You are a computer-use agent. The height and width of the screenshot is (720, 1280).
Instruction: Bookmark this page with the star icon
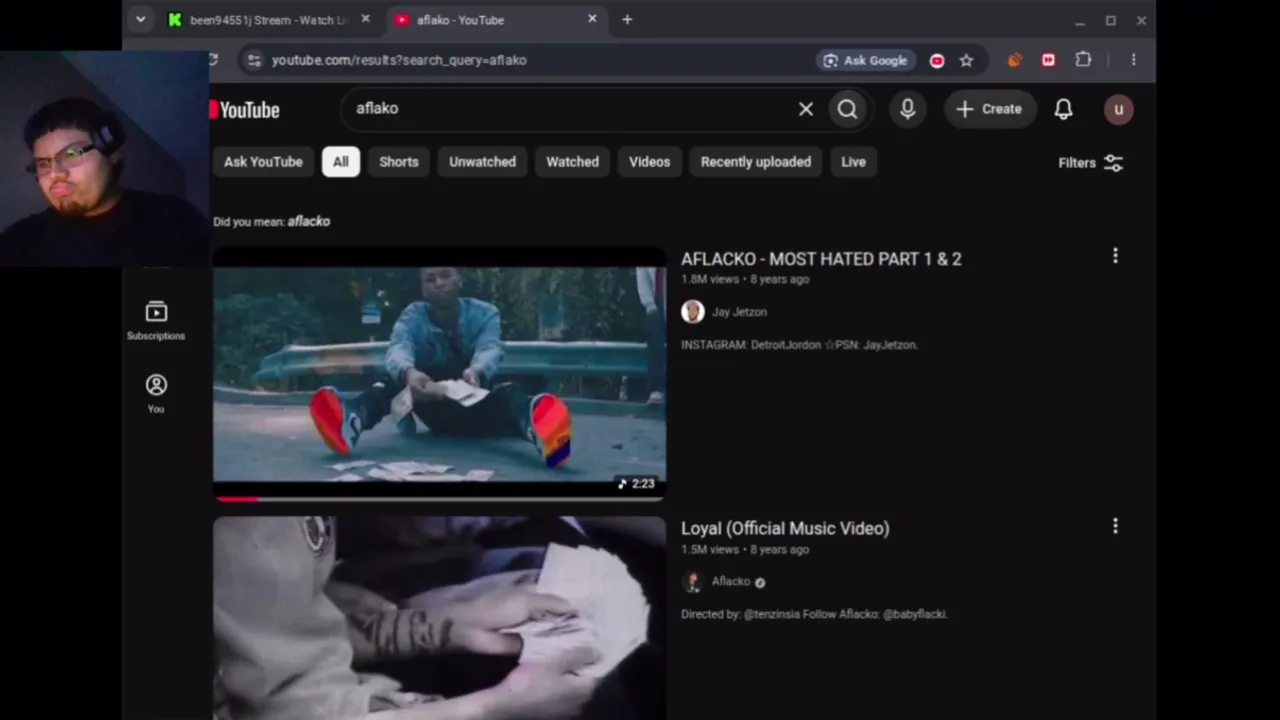pyautogui.click(x=966, y=60)
